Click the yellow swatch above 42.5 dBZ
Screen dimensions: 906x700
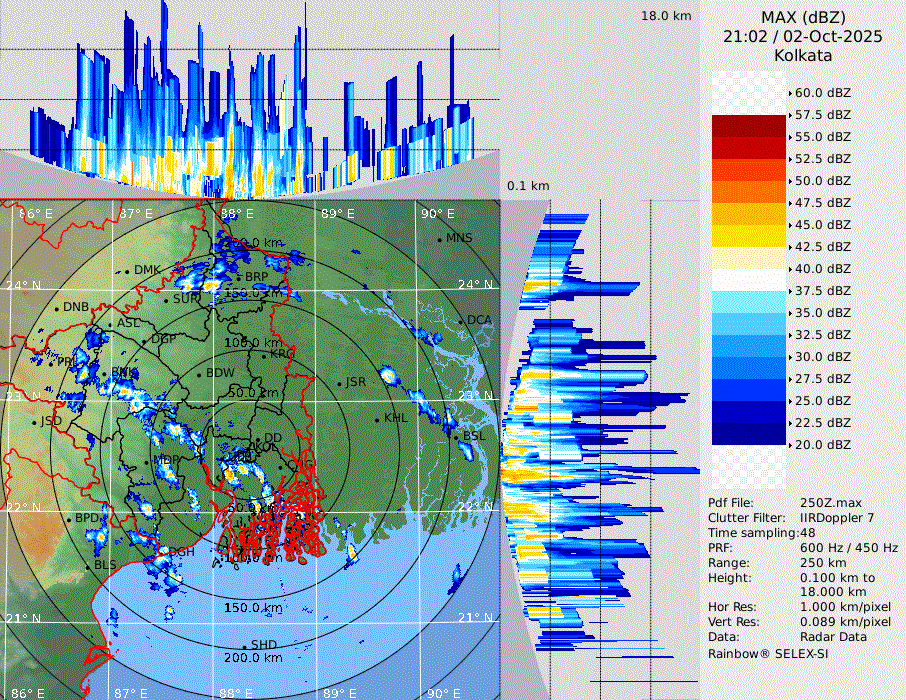coord(749,236)
